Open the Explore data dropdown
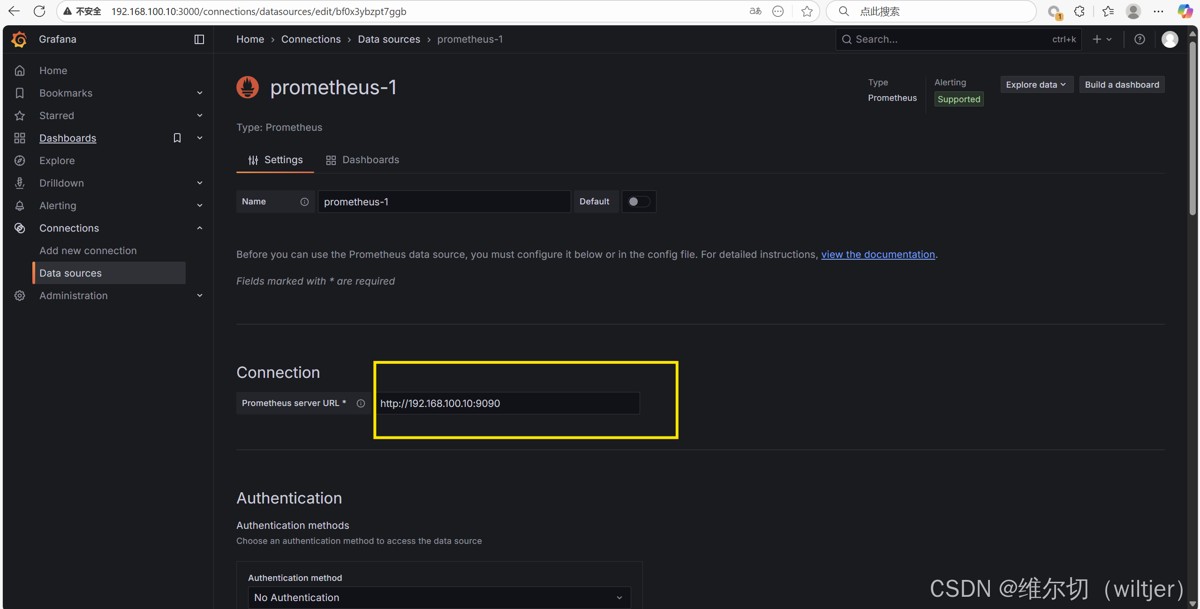This screenshot has width=1200, height=609. 1036,84
